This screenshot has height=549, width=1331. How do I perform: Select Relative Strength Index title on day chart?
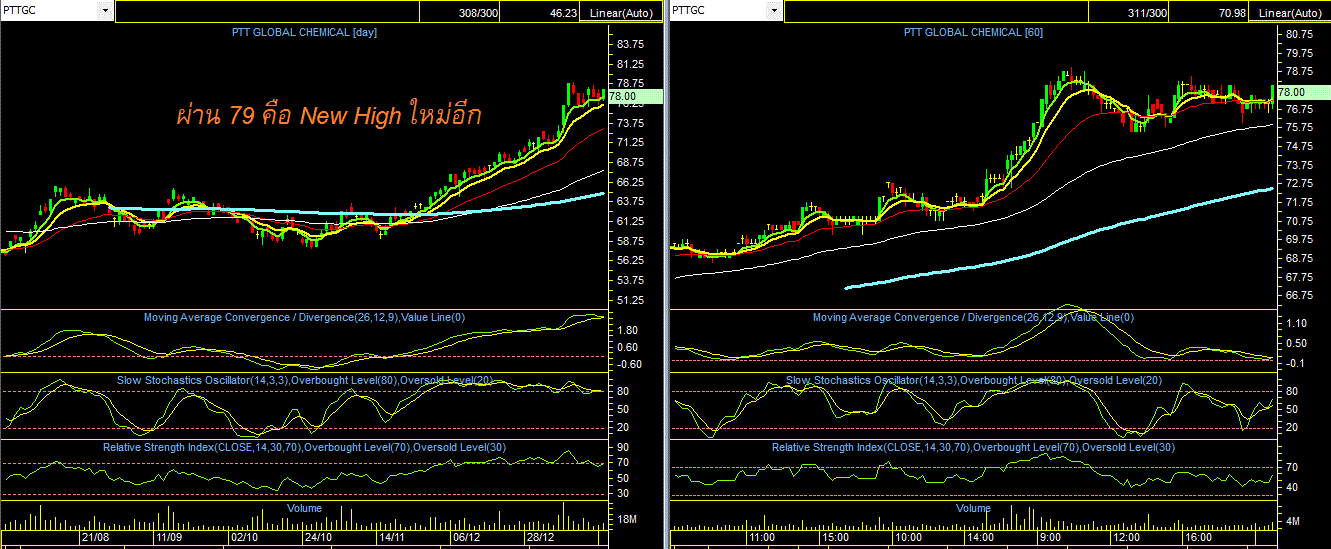coord(304,447)
